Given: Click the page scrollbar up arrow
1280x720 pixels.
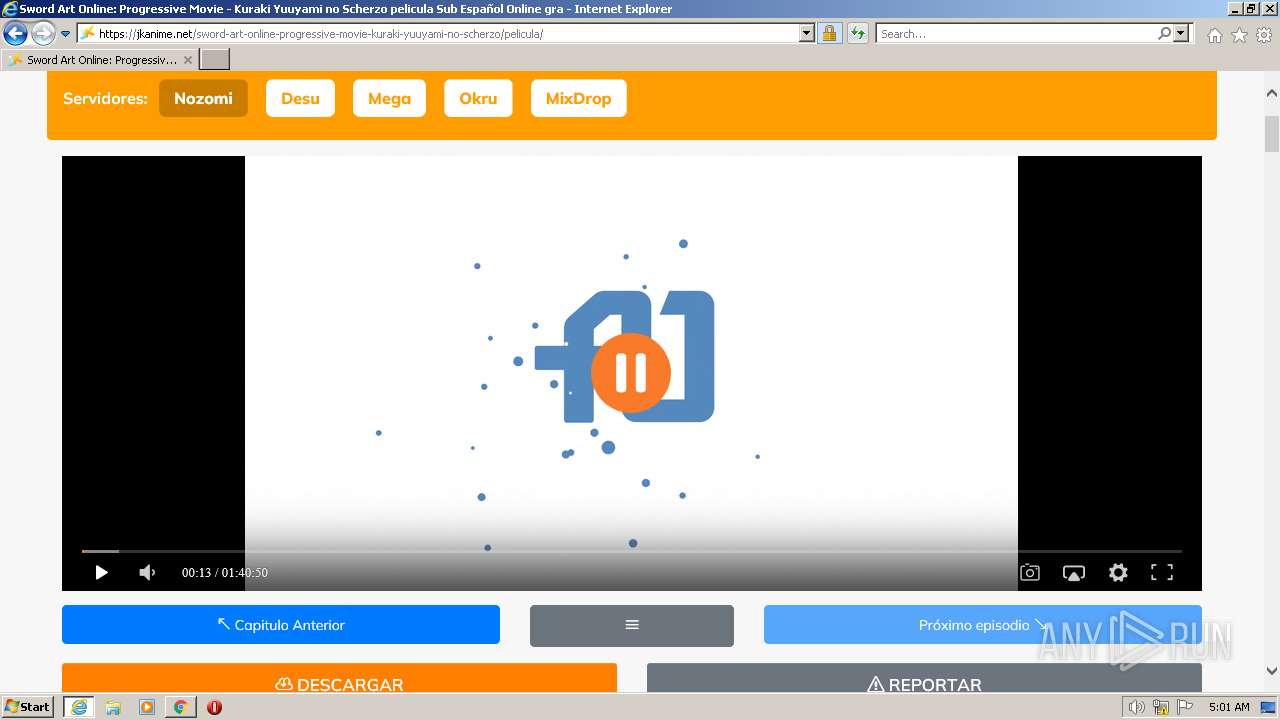Looking at the screenshot, I should click(x=1272, y=94).
